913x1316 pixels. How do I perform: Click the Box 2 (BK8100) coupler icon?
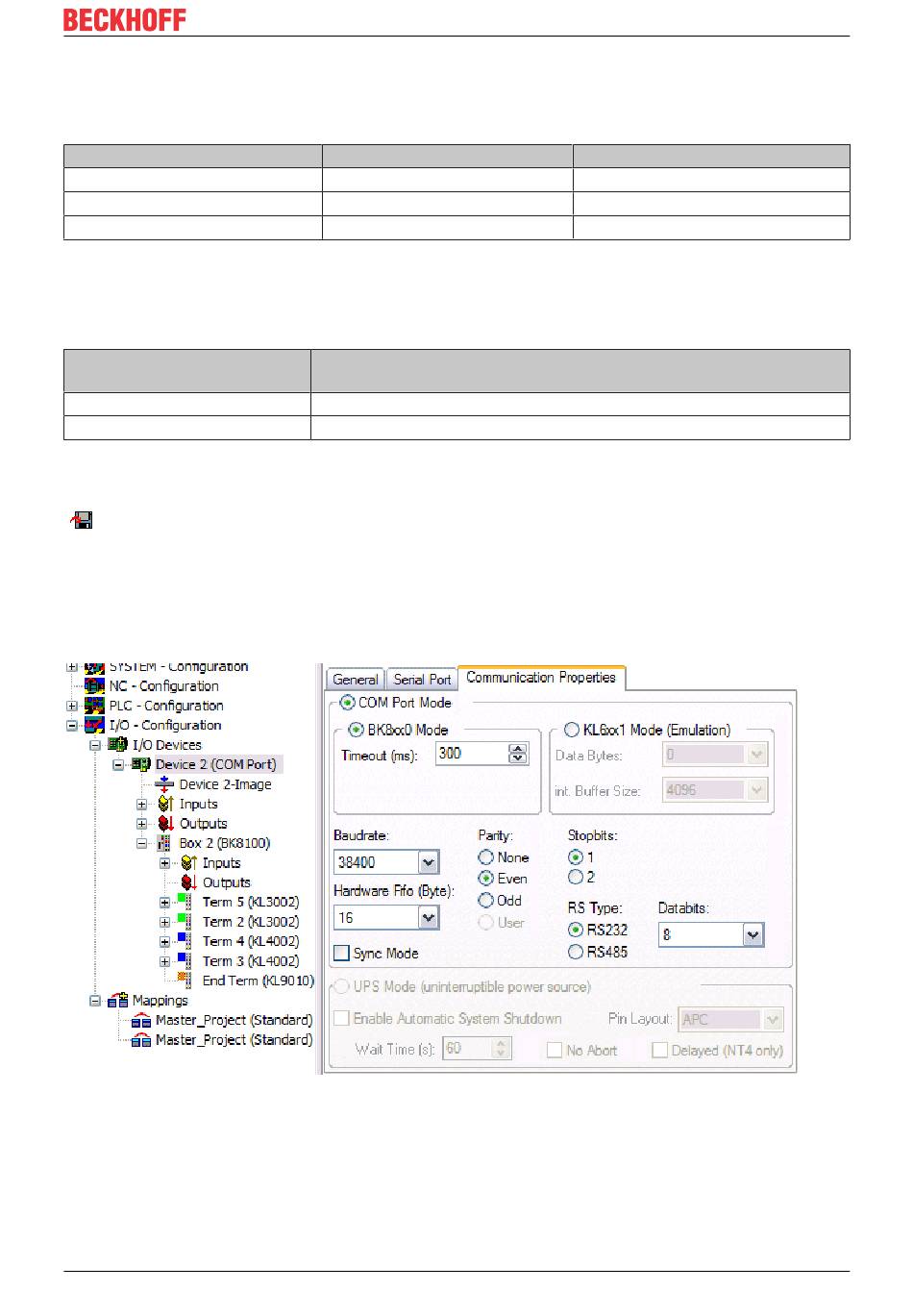click(x=164, y=843)
